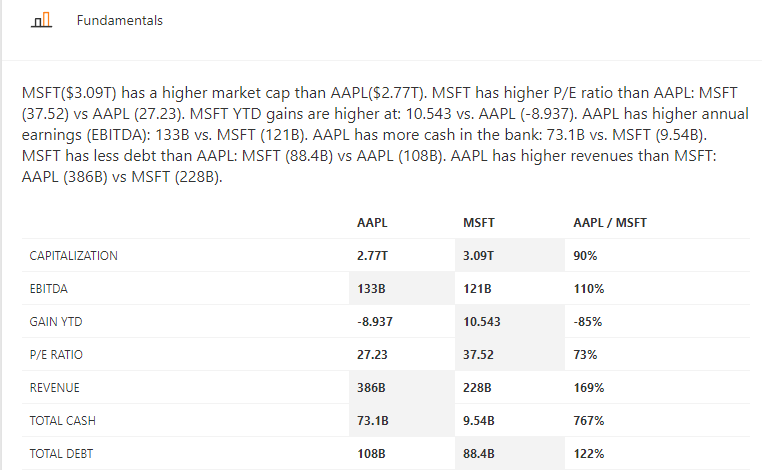Click AAPL capitalization value 2.77T

point(372,256)
